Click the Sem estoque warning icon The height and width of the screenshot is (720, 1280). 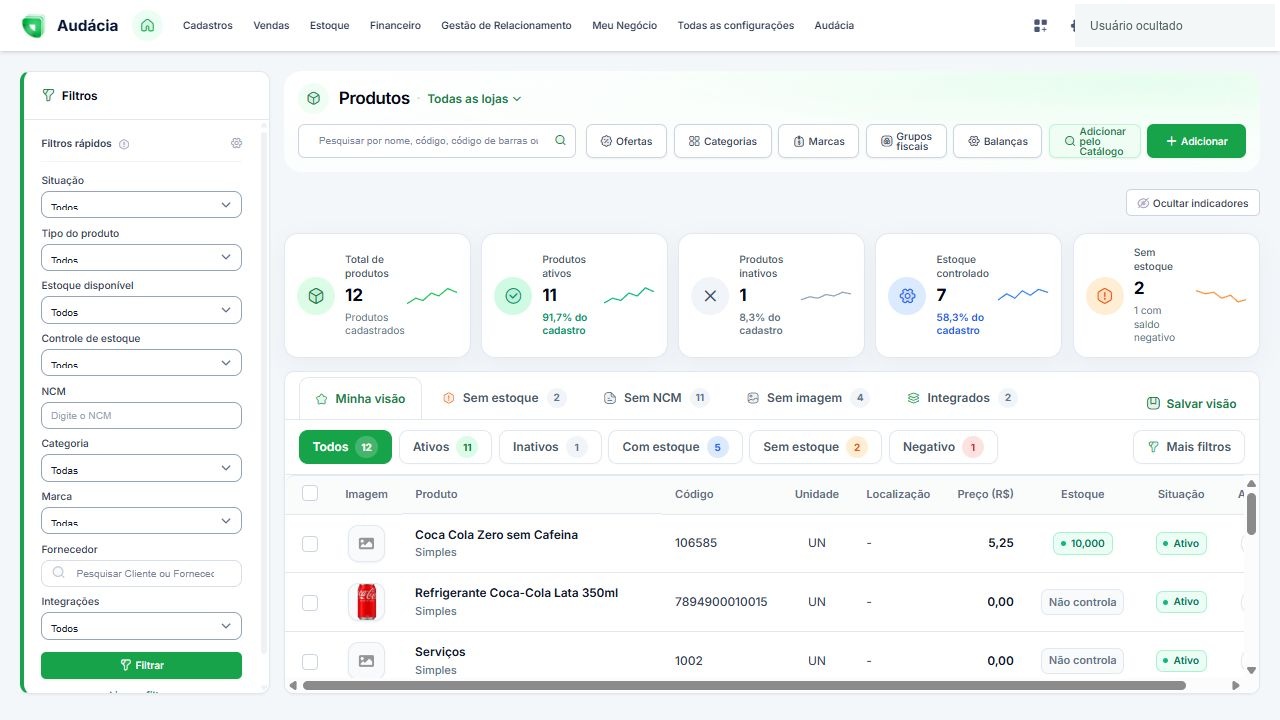[1105, 296]
